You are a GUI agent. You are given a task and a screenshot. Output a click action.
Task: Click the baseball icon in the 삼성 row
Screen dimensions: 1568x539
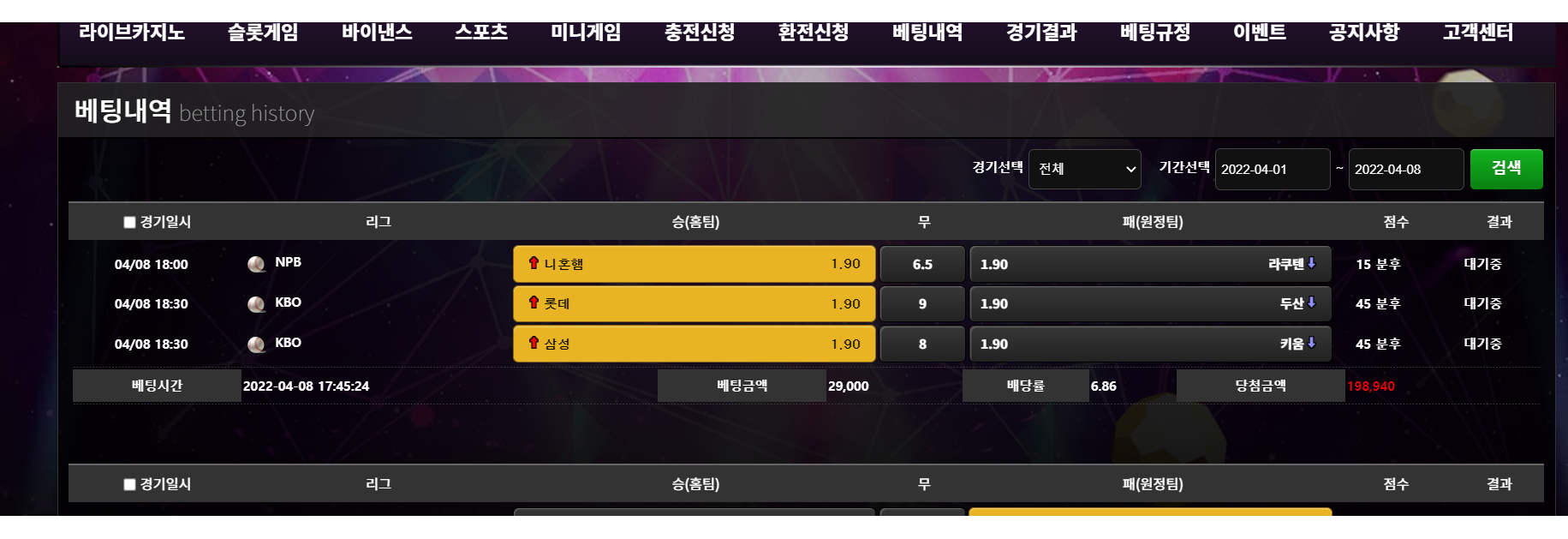pos(256,344)
